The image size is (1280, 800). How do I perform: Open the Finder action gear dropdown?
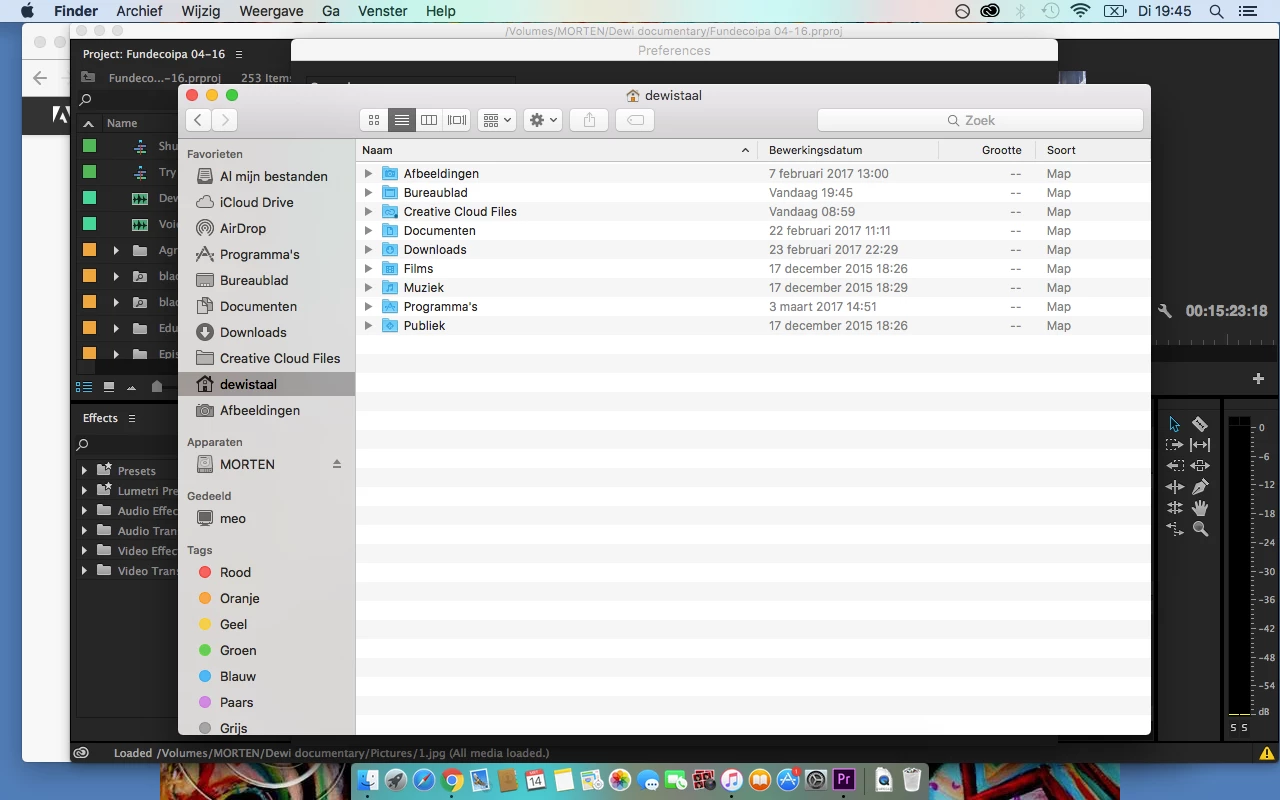click(543, 120)
